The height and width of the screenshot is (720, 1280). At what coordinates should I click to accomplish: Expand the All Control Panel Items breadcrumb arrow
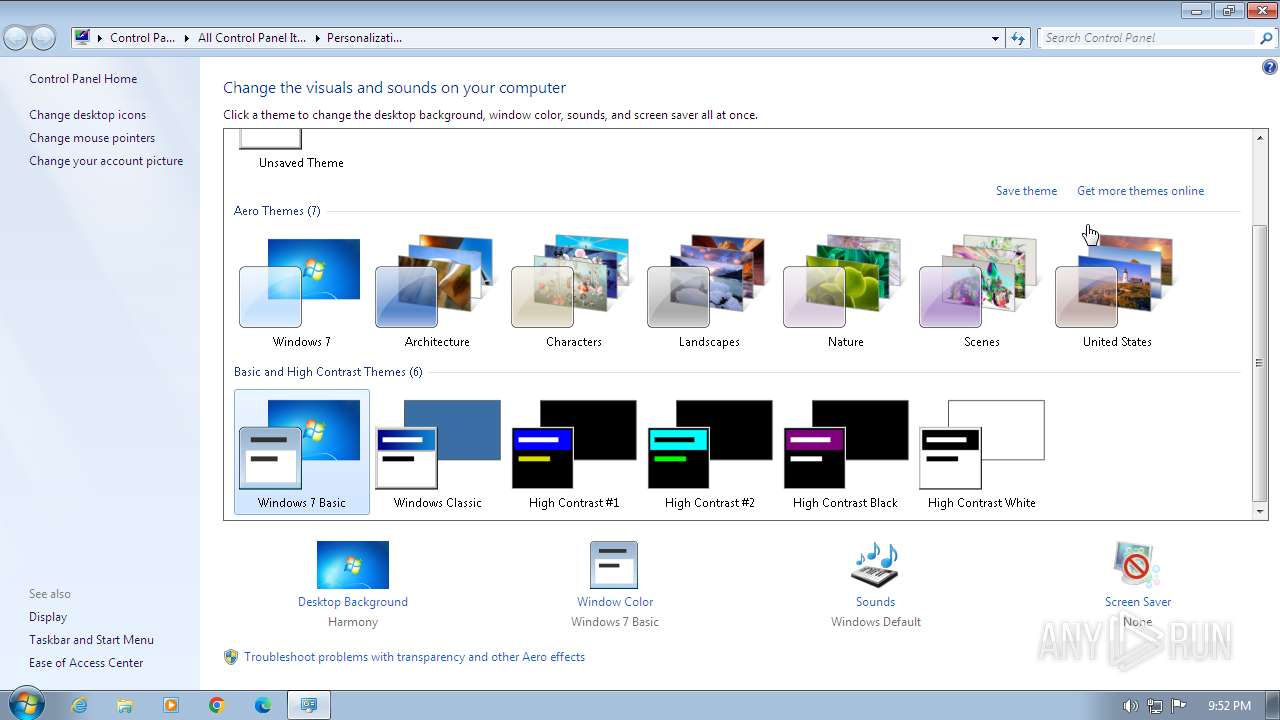point(317,38)
